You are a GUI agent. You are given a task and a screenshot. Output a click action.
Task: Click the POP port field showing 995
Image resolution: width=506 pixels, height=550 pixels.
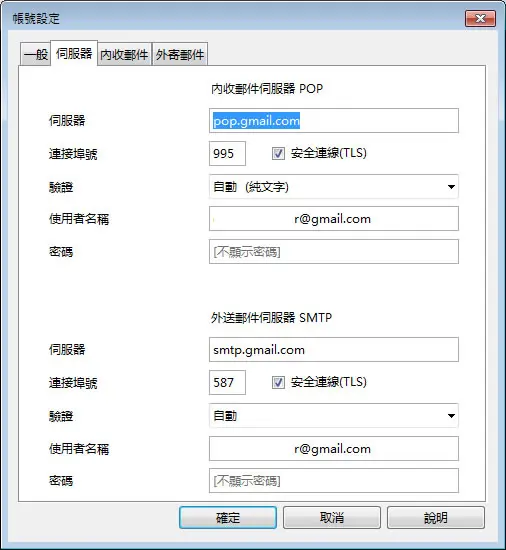click(x=227, y=153)
